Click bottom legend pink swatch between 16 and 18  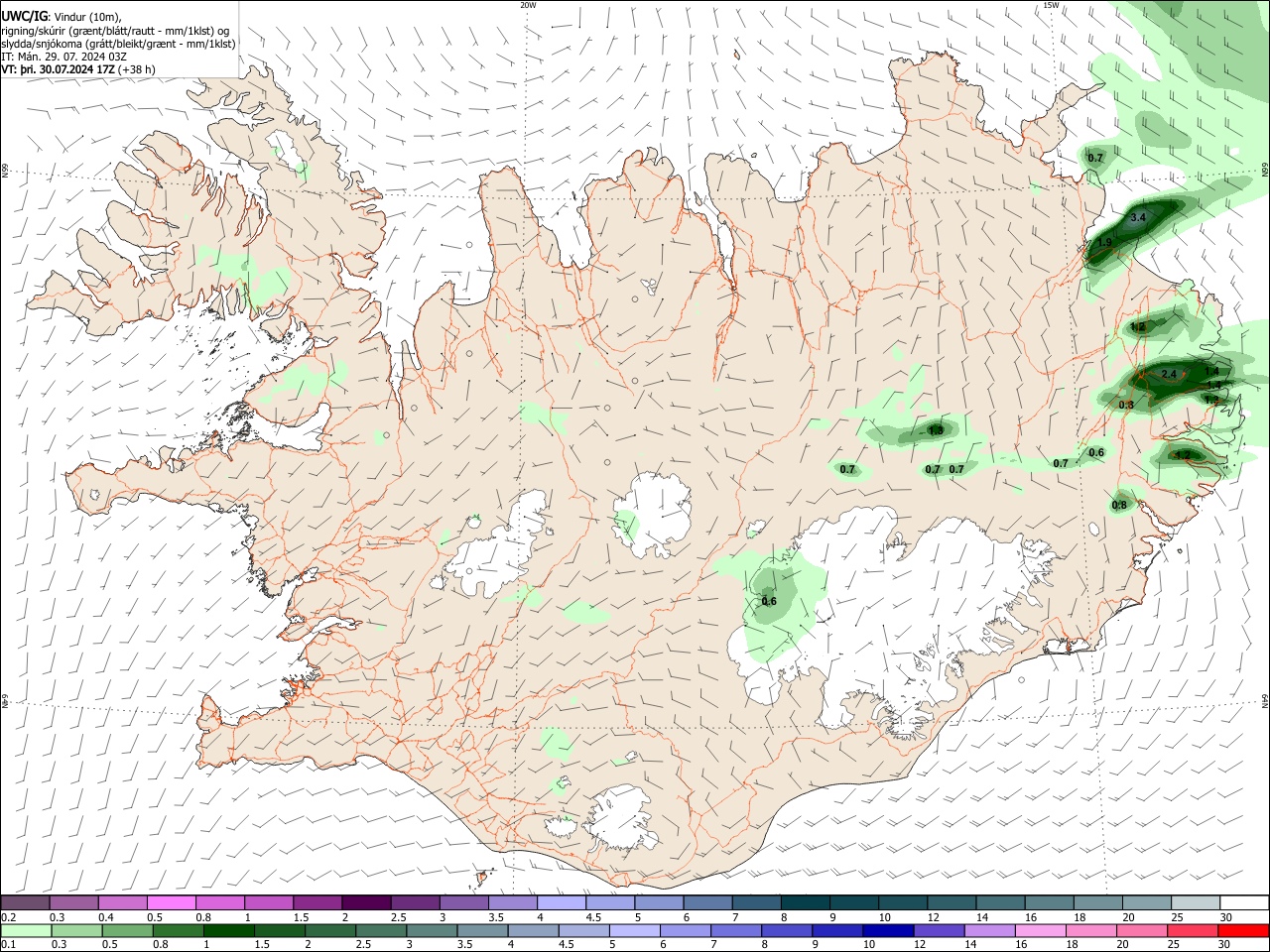point(1039,931)
